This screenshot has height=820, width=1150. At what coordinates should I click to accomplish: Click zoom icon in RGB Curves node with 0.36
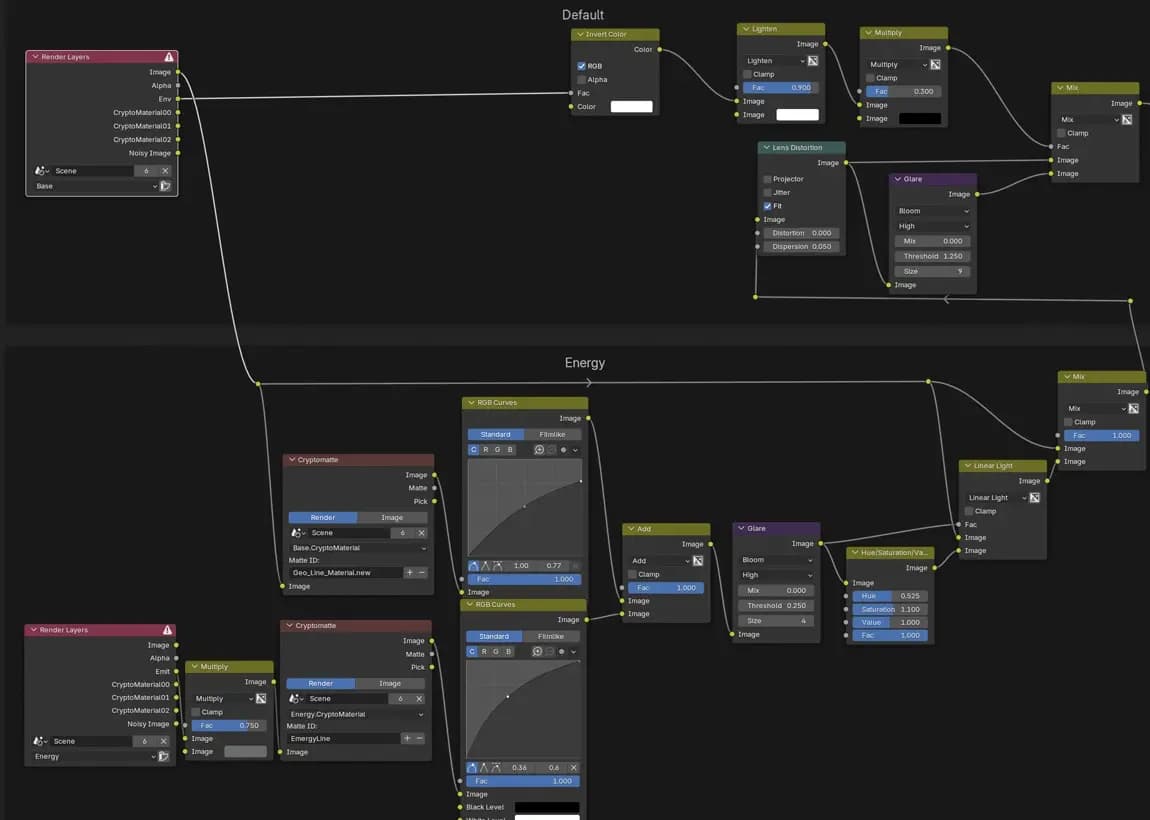pyautogui.click(x=538, y=651)
